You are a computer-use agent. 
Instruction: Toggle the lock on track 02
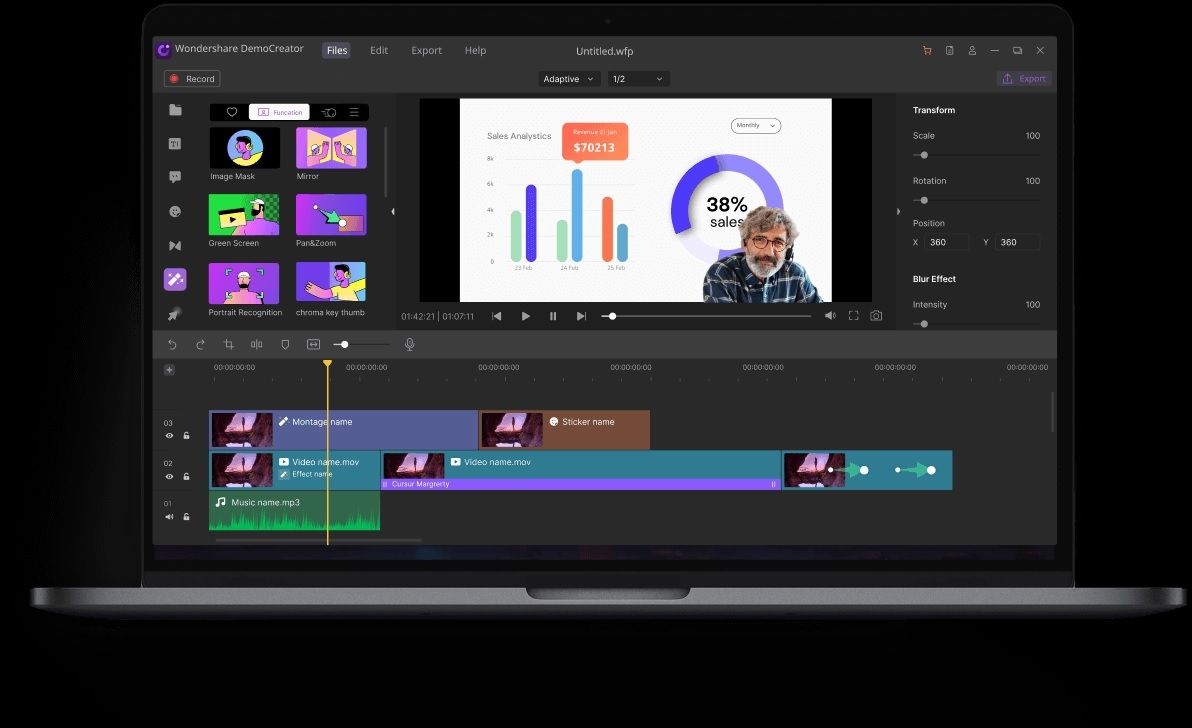[x=186, y=477]
